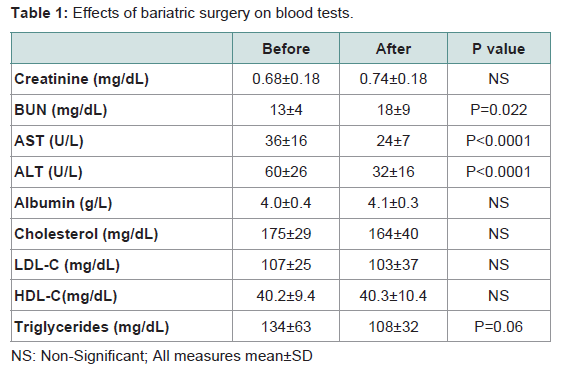
Task: Click the Table 1 caption title
Action: pos(182,13)
